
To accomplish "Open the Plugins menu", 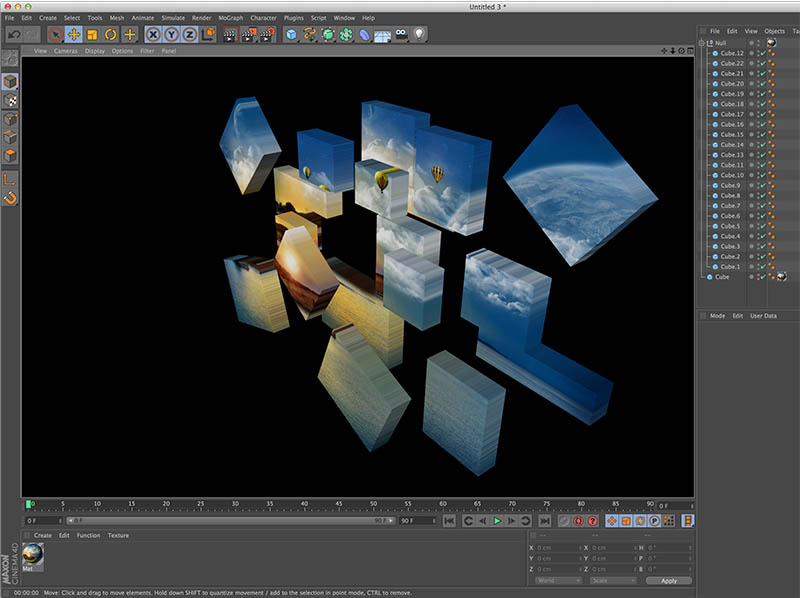I will click(x=293, y=18).
